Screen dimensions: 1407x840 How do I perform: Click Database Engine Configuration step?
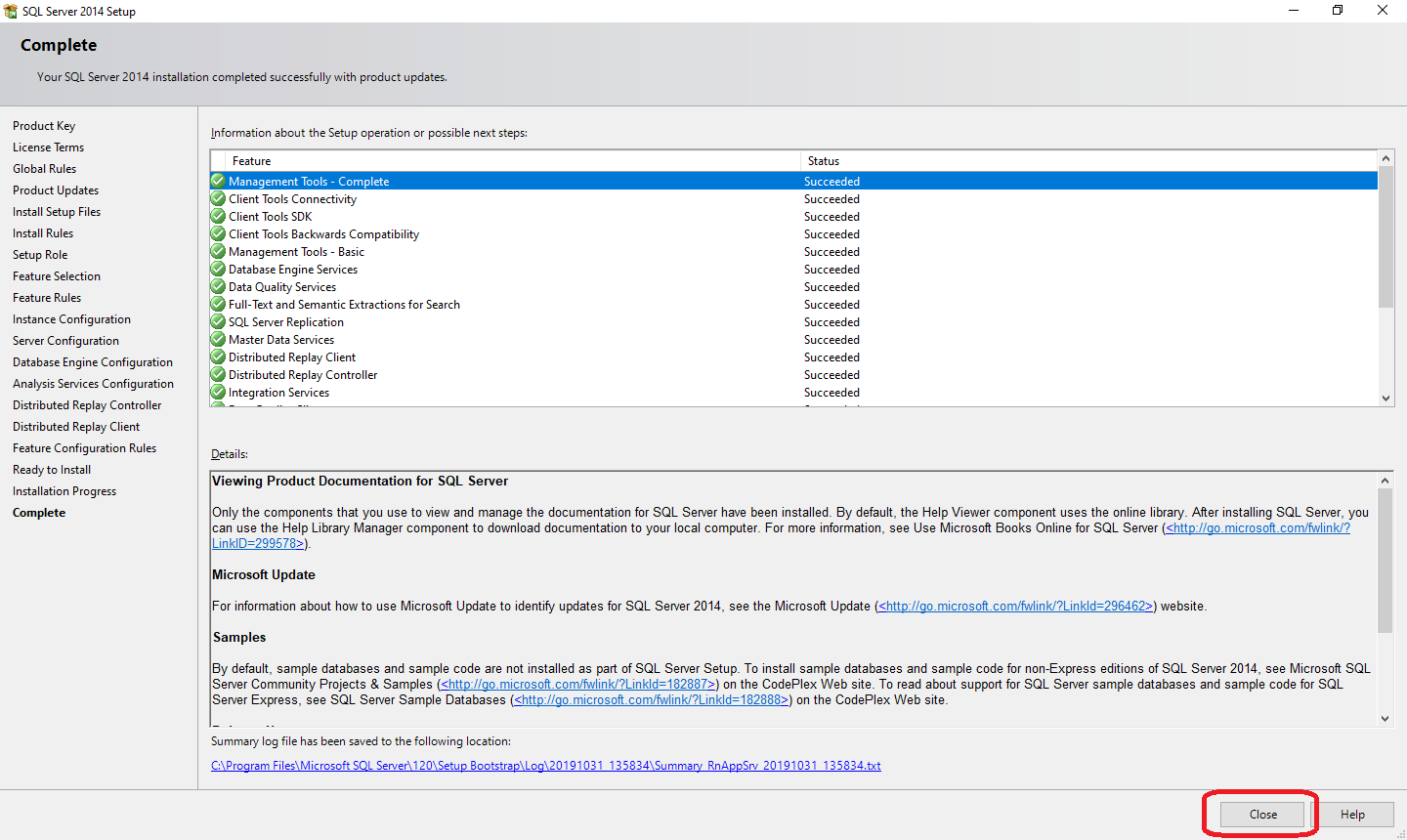click(x=93, y=362)
